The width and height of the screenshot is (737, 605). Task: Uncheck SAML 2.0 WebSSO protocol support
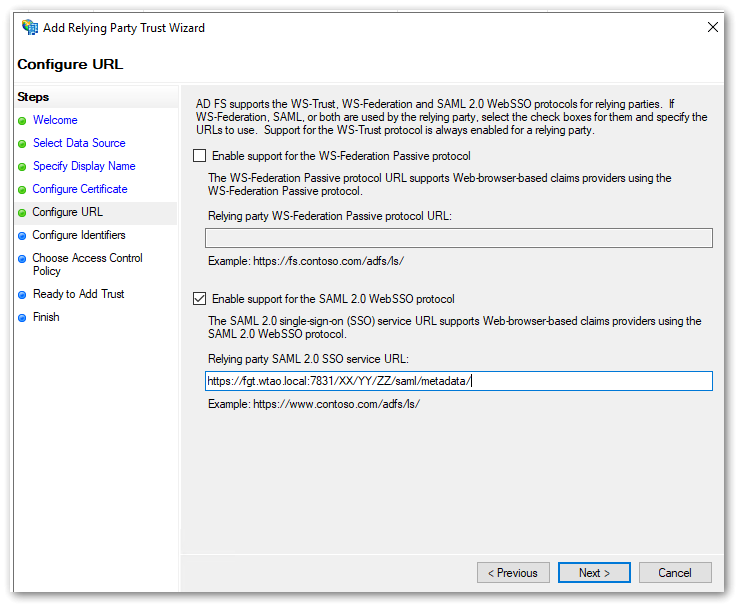tap(200, 299)
